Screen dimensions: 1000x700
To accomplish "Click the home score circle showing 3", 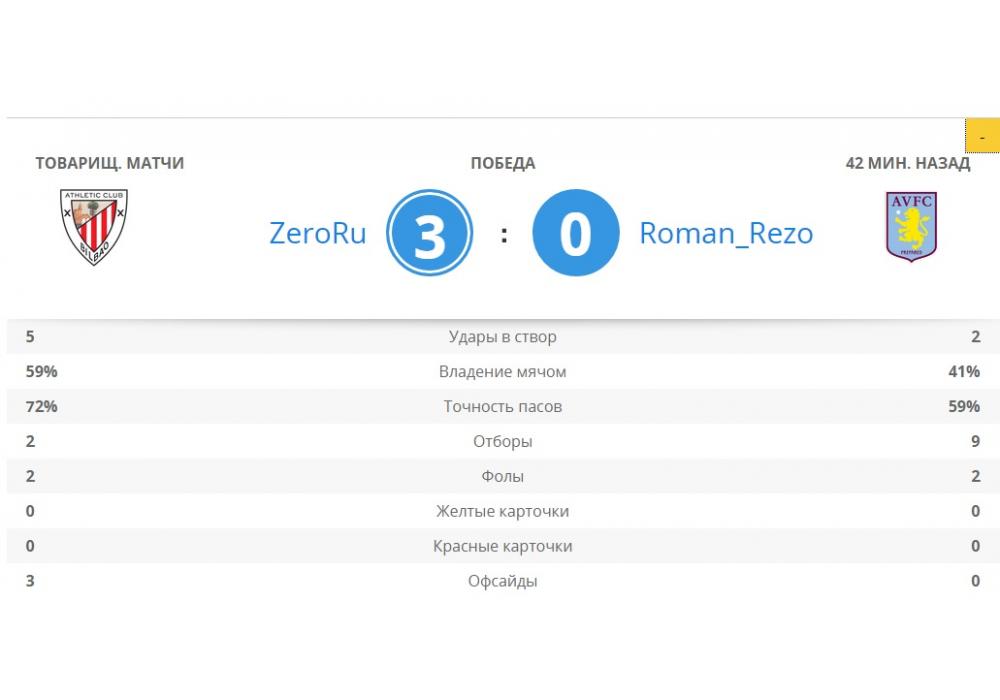I will coord(430,234).
